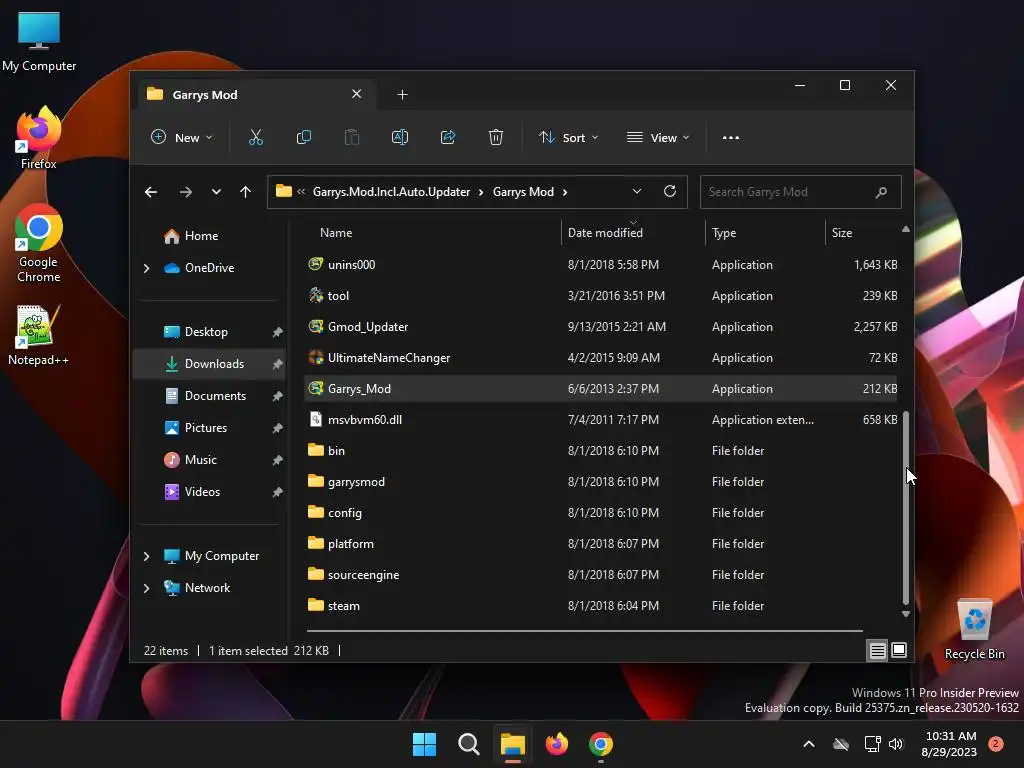The height and width of the screenshot is (768, 1024).
Task: Open the Recycle Bin on desktop
Action: 974,629
